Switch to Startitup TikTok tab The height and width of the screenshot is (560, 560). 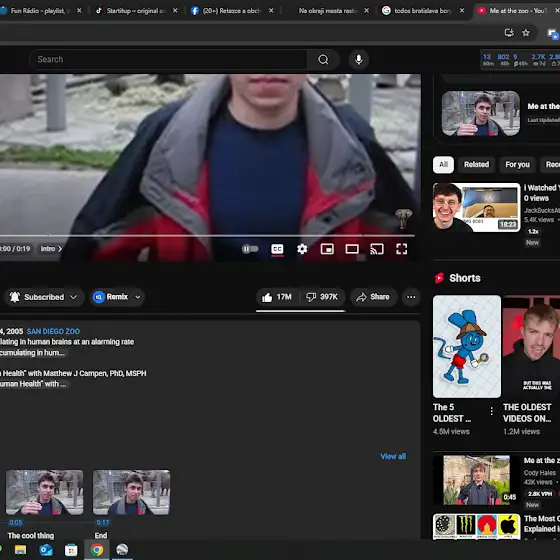pyautogui.click(x=136, y=11)
